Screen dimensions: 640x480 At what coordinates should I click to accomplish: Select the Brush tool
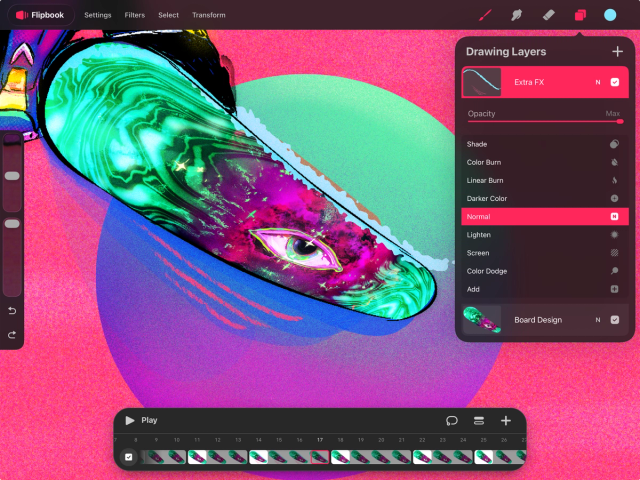[x=485, y=15]
